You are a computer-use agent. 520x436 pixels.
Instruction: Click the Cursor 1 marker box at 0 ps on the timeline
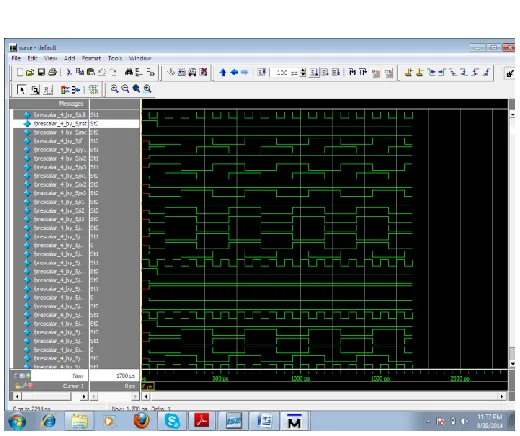pos(148,386)
